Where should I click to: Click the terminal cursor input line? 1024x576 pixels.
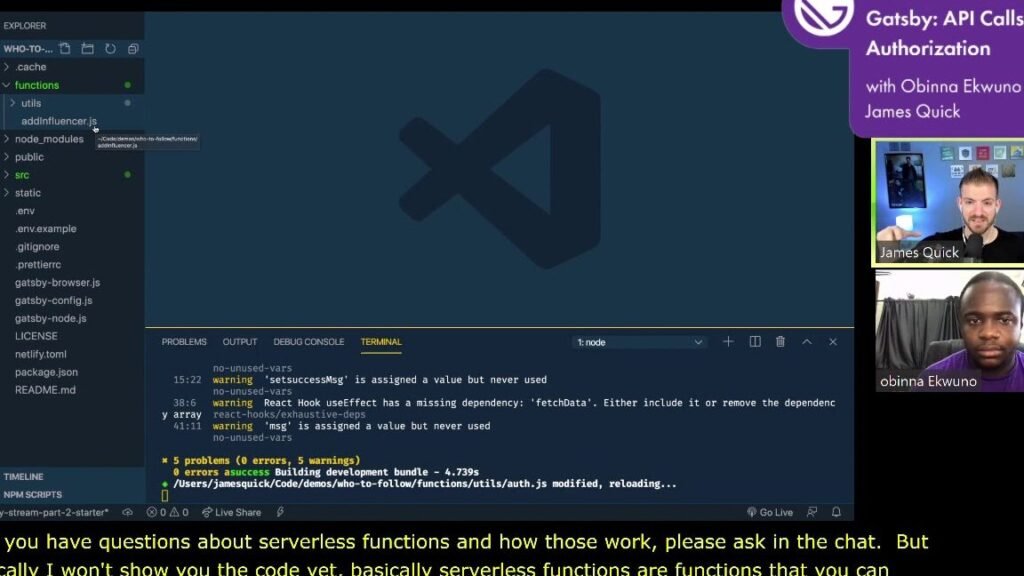pyautogui.click(x=165, y=496)
